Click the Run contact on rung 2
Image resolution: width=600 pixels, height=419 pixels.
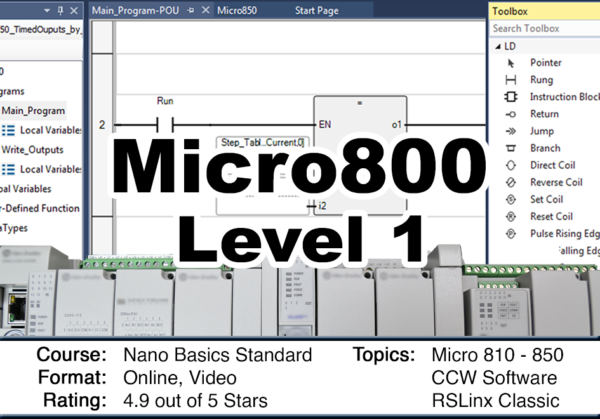point(165,124)
